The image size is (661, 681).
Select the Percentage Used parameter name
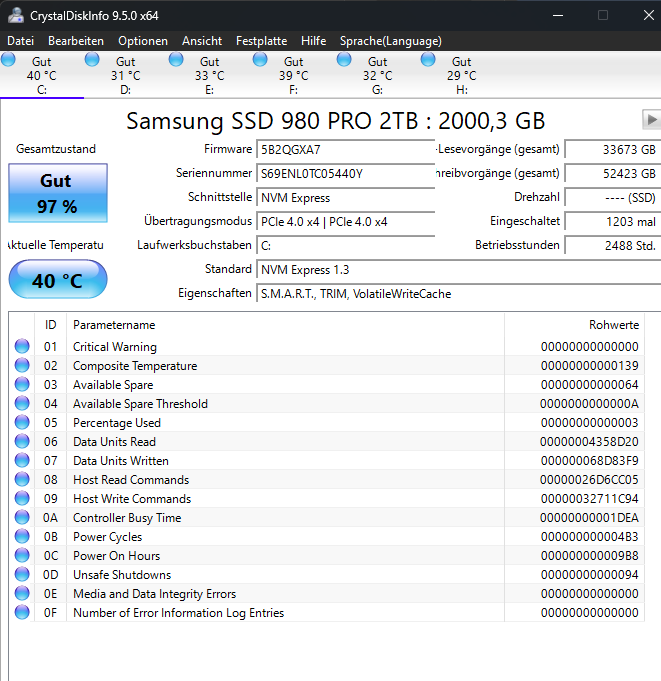pyautogui.click(x=117, y=423)
